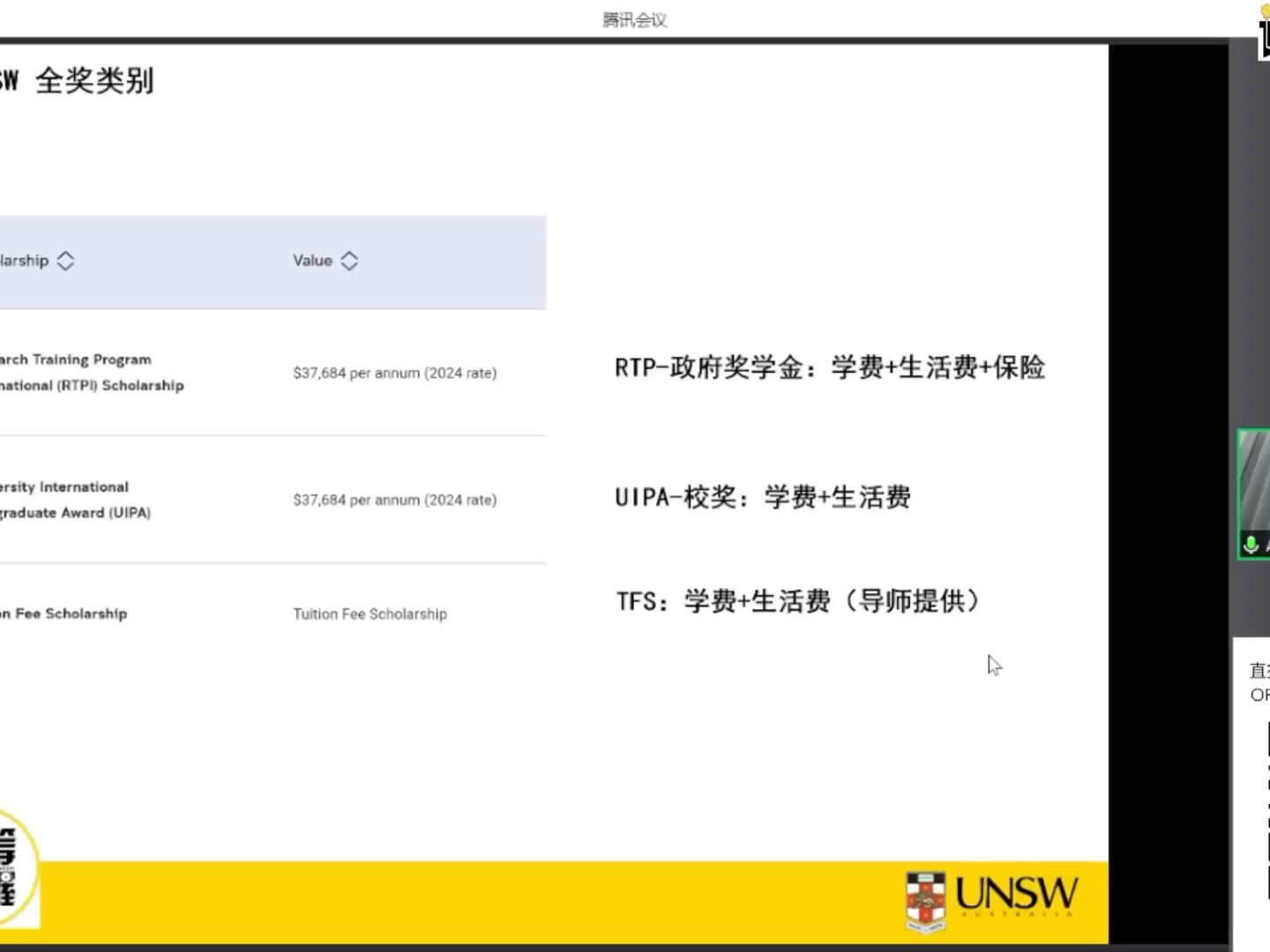
Task: Click the round badge logo at bottom left
Action: coord(19,868)
